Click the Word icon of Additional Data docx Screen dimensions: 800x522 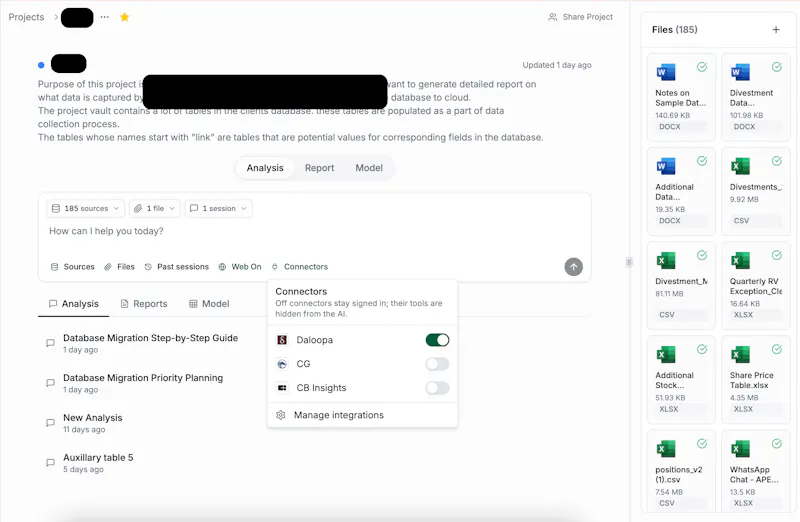(x=666, y=166)
